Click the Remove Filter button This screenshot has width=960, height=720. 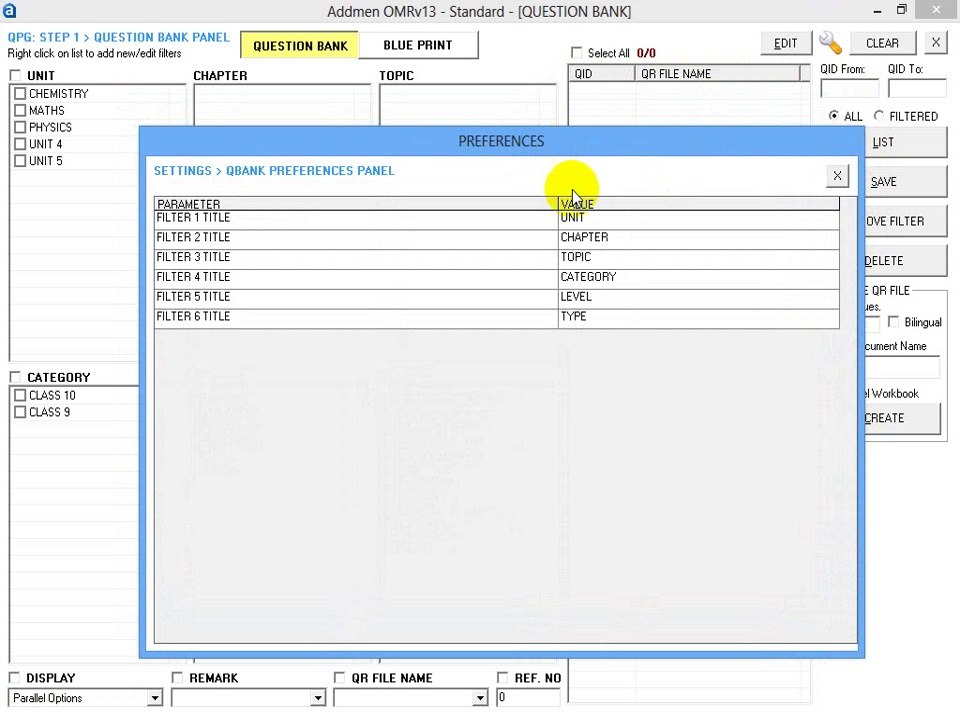(x=905, y=221)
